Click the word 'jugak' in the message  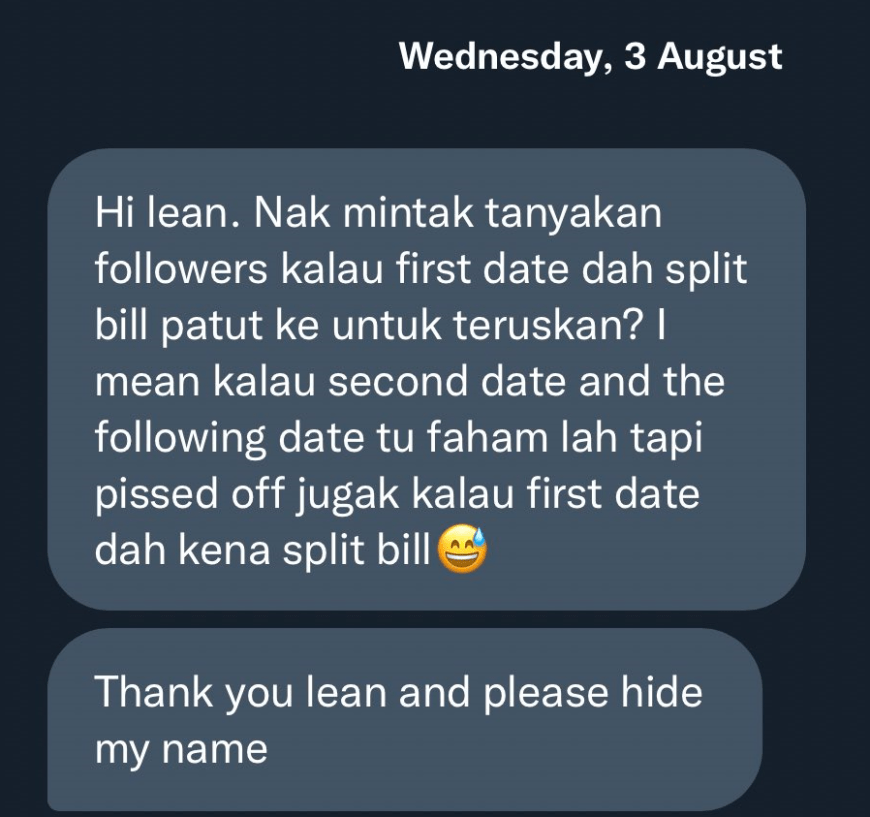[348, 495]
